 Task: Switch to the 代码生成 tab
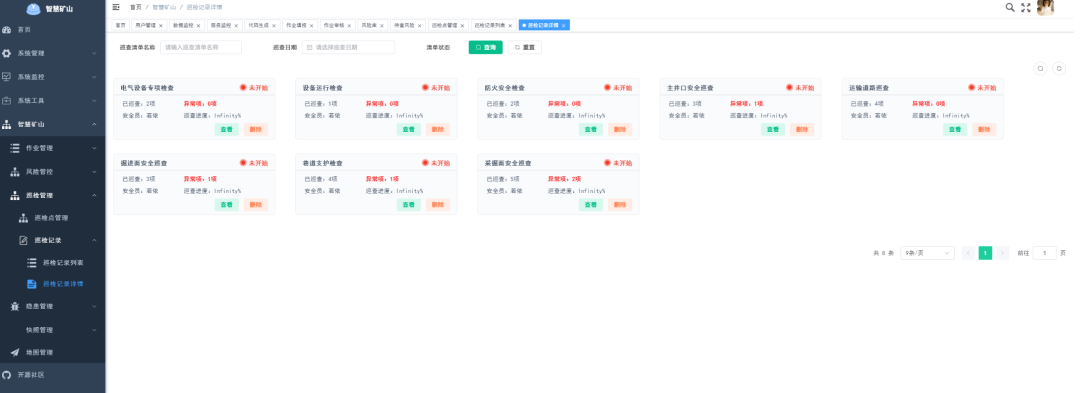click(x=262, y=25)
